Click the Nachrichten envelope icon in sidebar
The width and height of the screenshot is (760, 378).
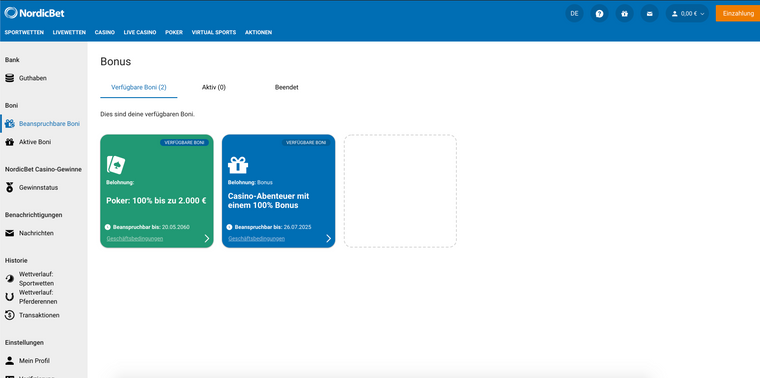click(10, 233)
